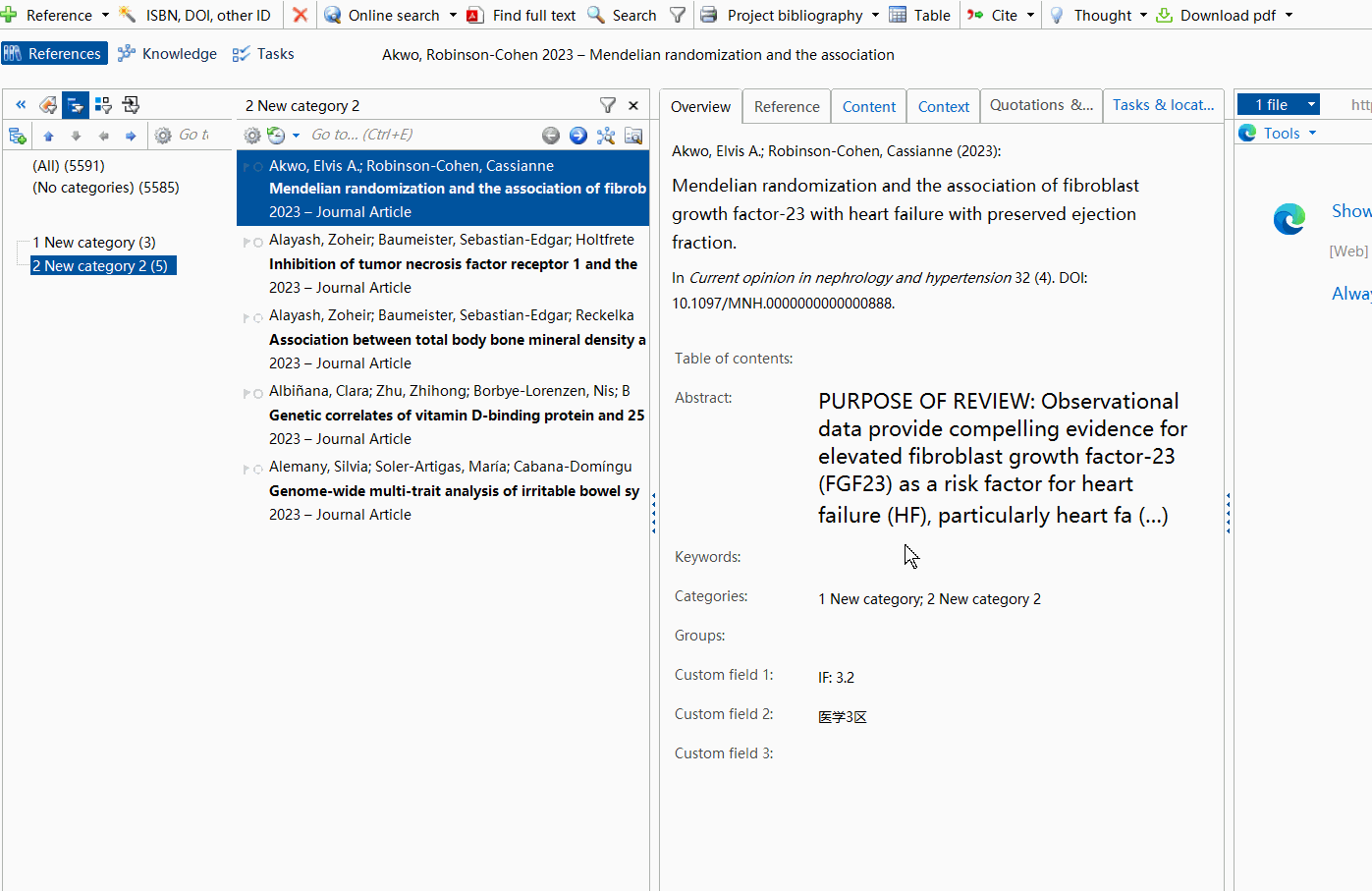The image size is (1372, 891).
Task: Open the Reference tab
Action: (x=787, y=106)
